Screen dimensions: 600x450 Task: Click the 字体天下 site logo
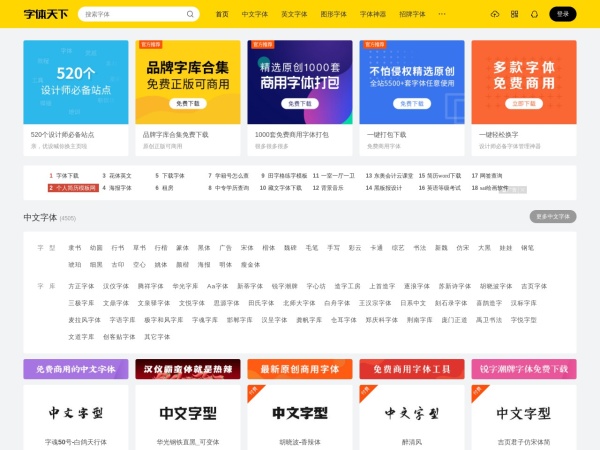point(44,14)
